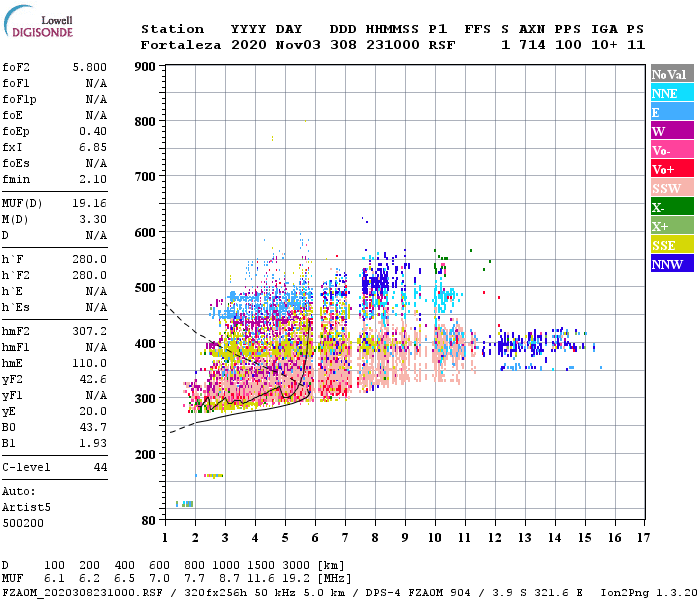Select the NNE cyan legend swatch
The width and height of the screenshot is (700, 600).
click(672, 93)
